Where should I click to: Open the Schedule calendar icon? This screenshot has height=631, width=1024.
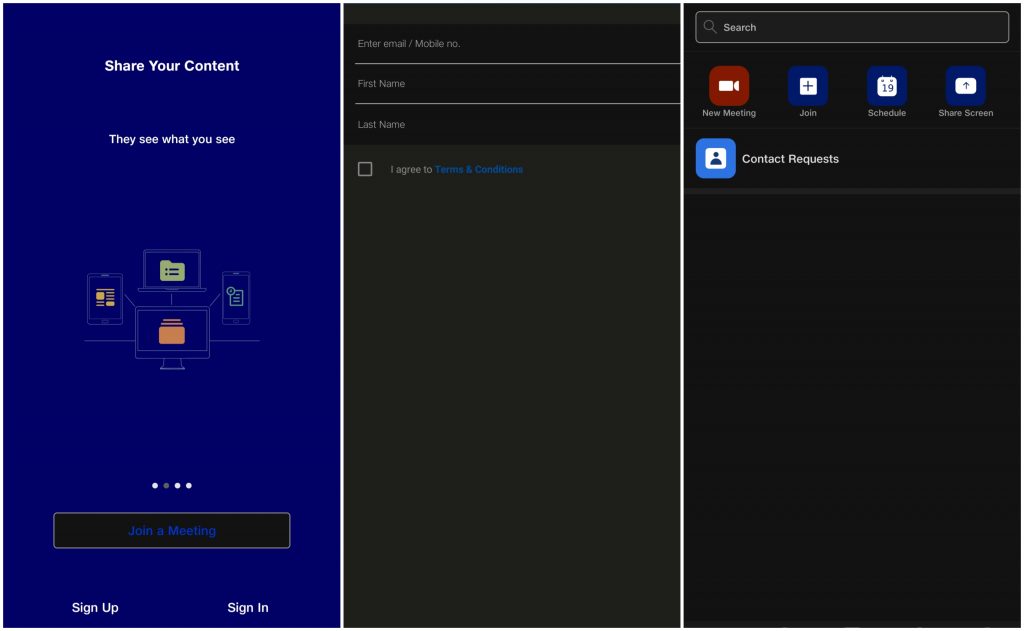(x=887, y=86)
